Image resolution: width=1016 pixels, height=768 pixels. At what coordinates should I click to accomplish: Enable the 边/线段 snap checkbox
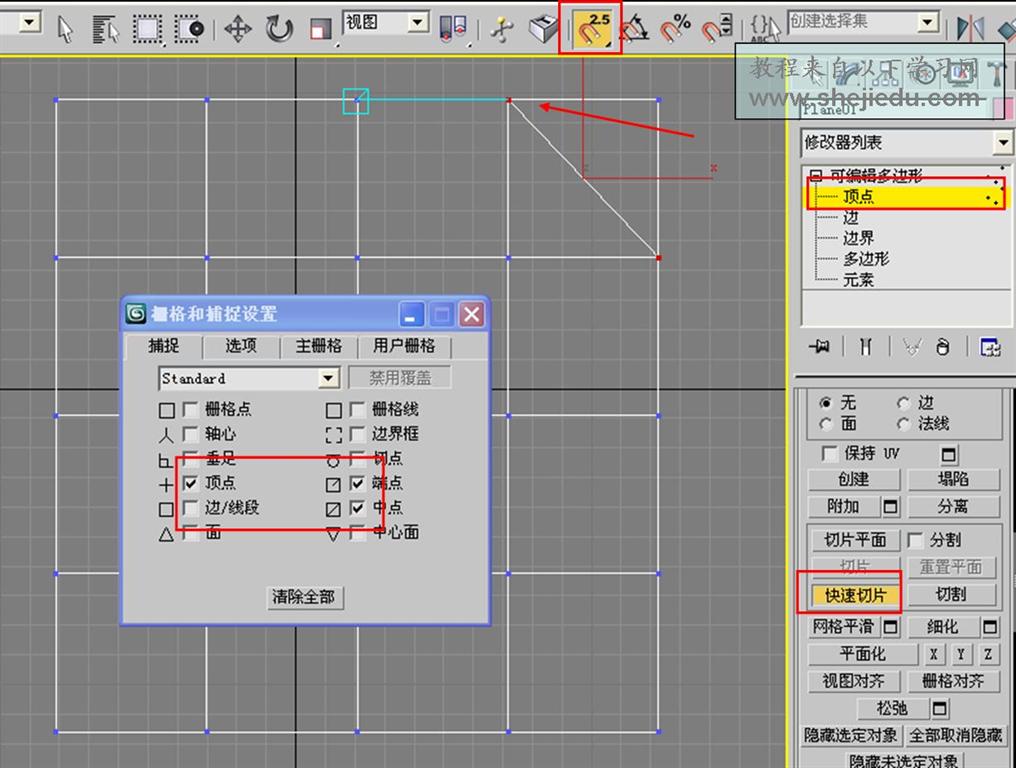[x=191, y=508]
